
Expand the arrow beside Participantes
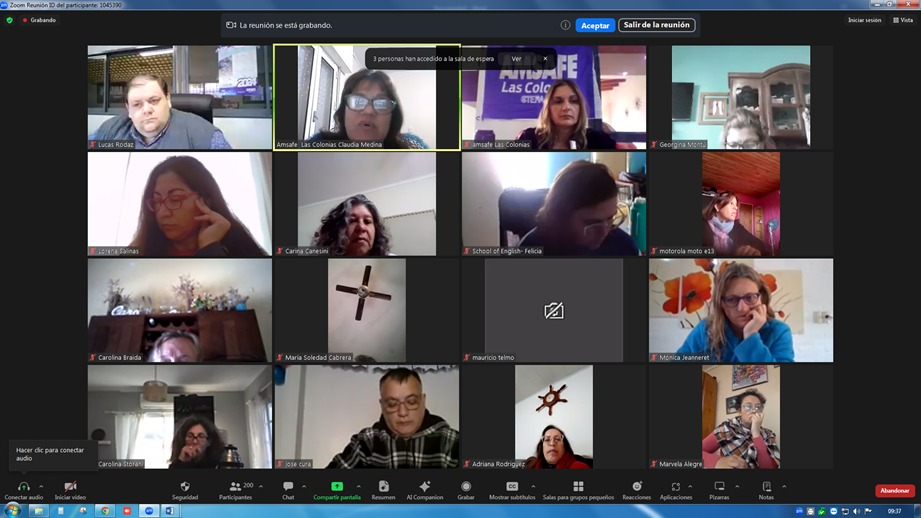coord(261,487)
